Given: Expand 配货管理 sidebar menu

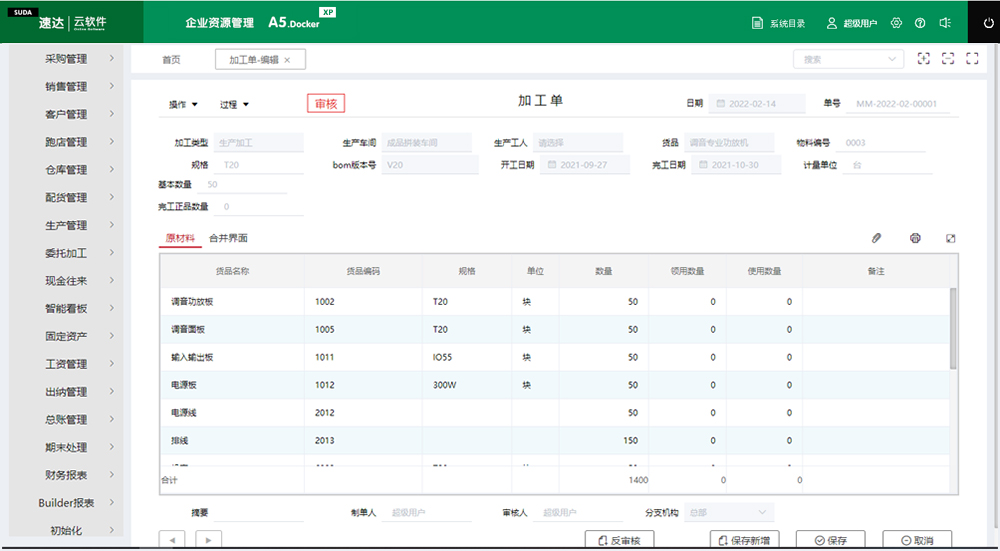Looking at the screenshot, I should [x=66, y=197].
